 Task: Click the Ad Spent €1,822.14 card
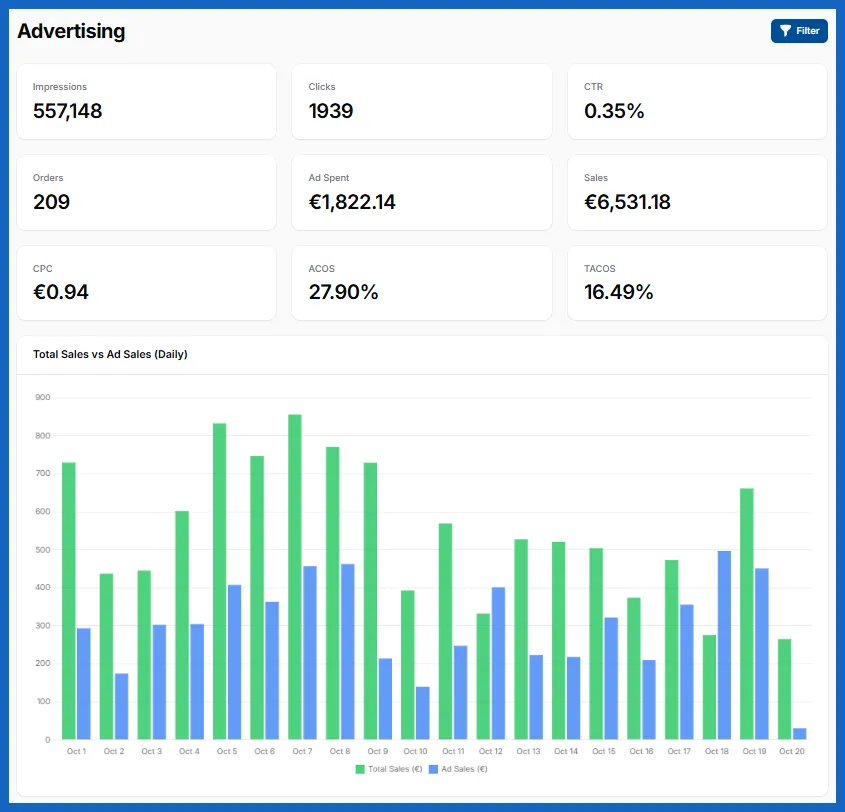422,192
